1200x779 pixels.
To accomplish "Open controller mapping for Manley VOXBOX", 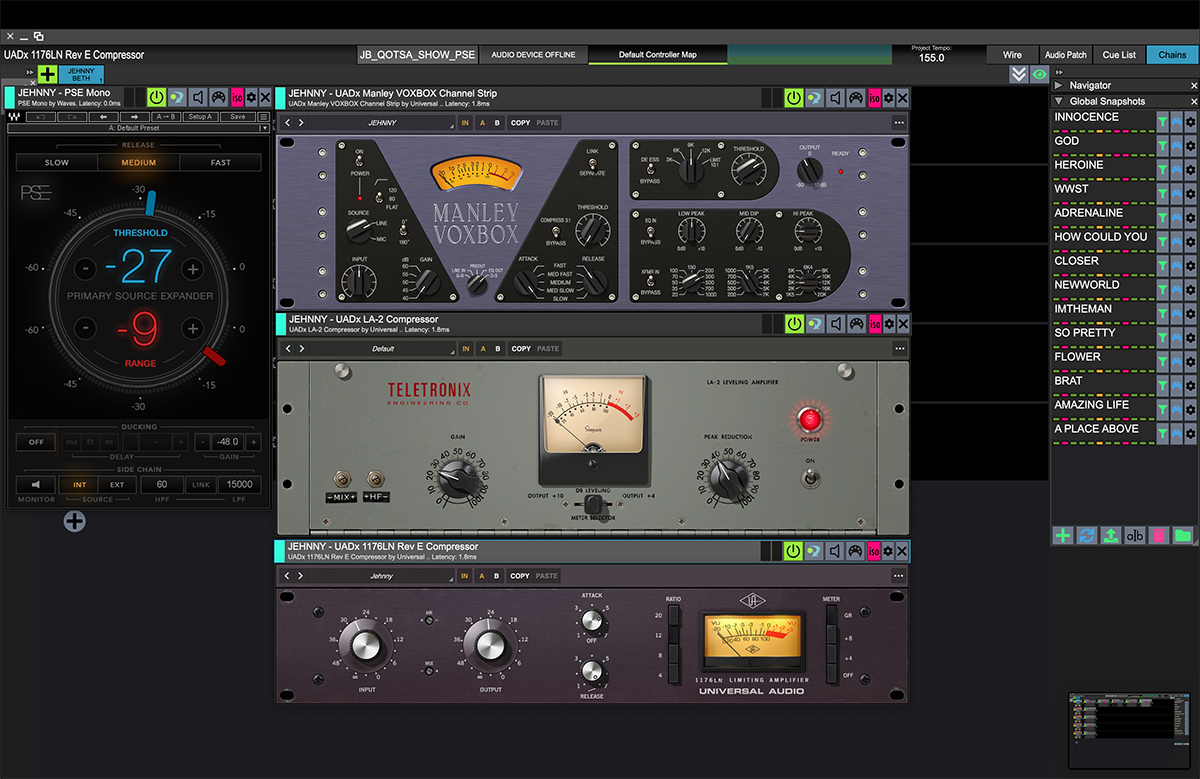I will click(856, 97).
